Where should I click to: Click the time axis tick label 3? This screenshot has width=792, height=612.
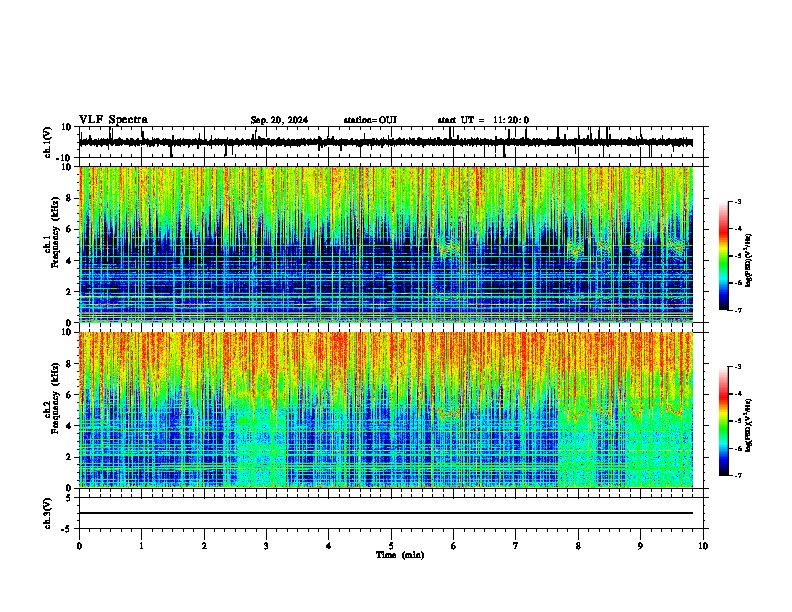pyautogui.click(x=266, y=546)
